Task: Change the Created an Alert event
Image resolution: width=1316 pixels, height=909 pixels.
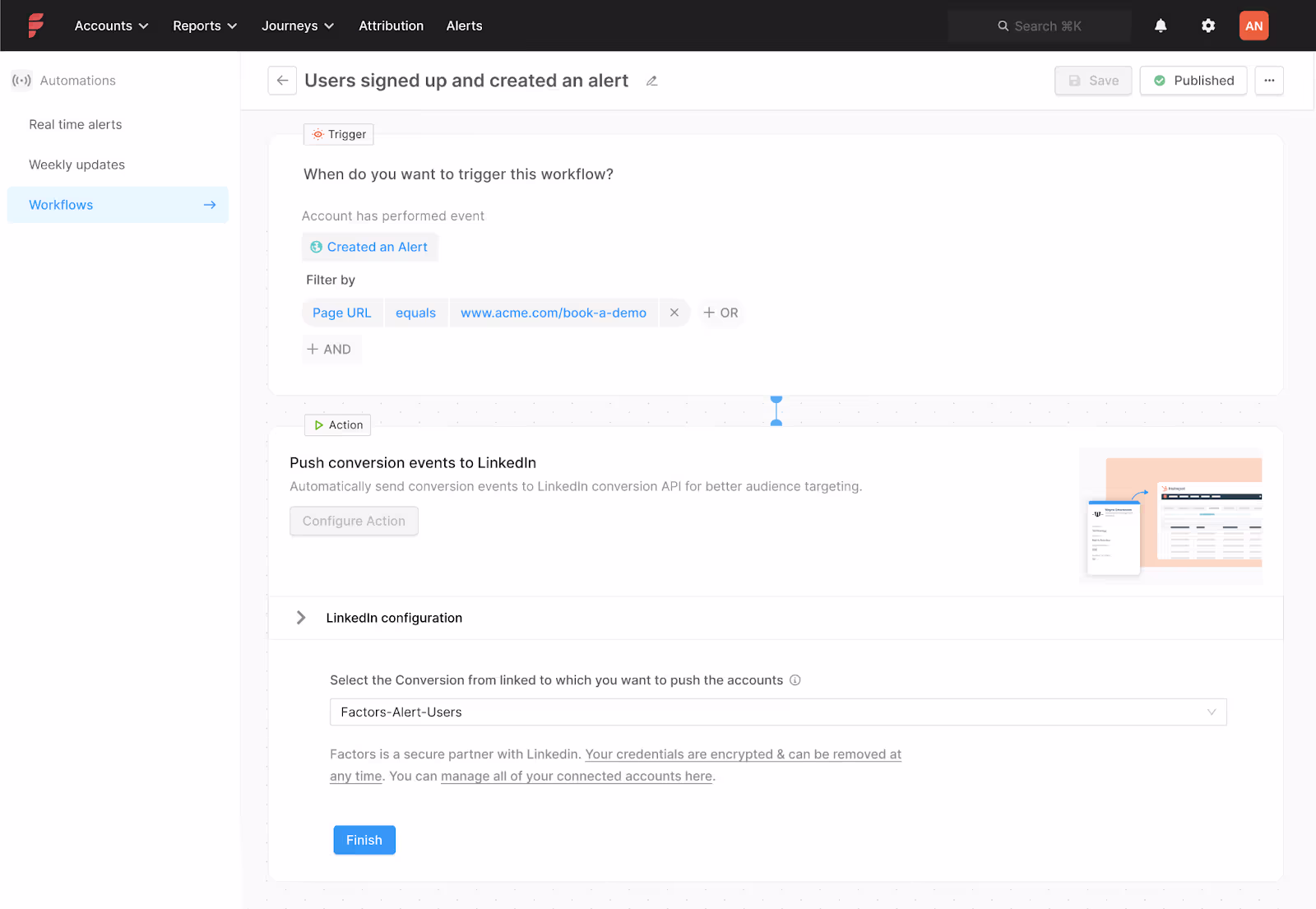Action: click(369, 247)
